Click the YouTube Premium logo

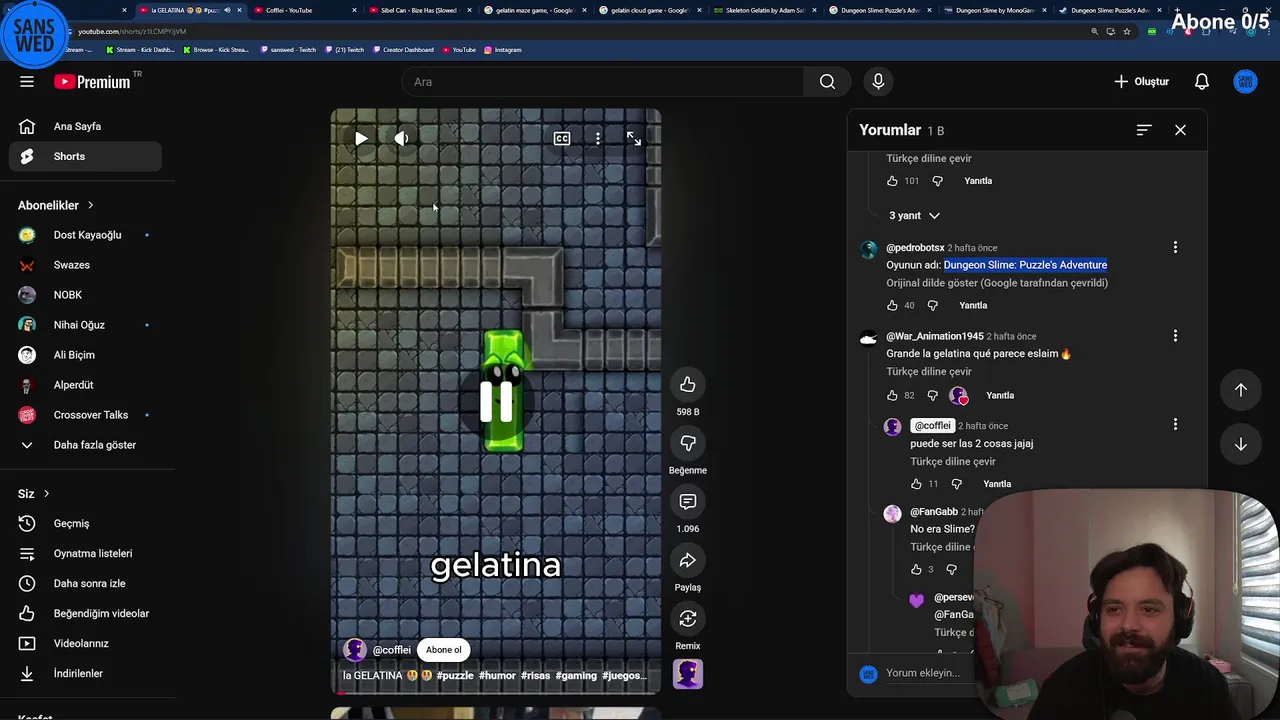(x=92, y=82)
